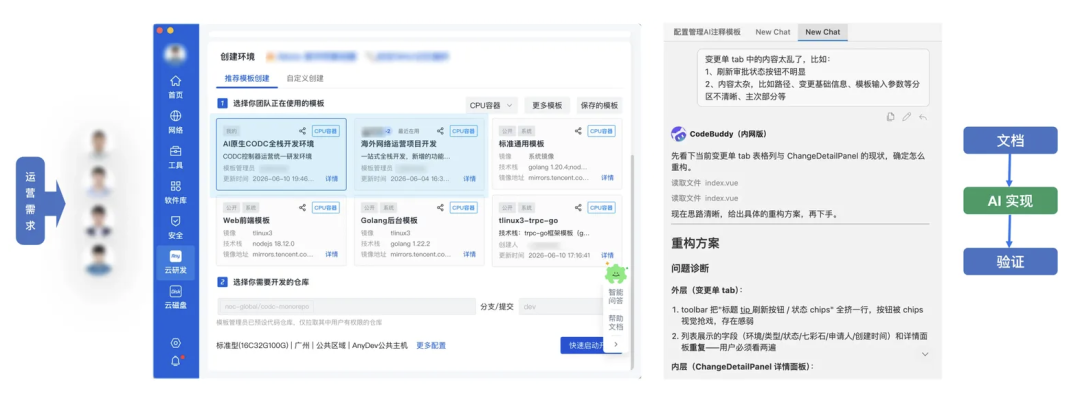1080x394 pixels.
Task: Open the 软件库 grid icon in sidebar
Action: pyautogui.click(x=176, y=186)
